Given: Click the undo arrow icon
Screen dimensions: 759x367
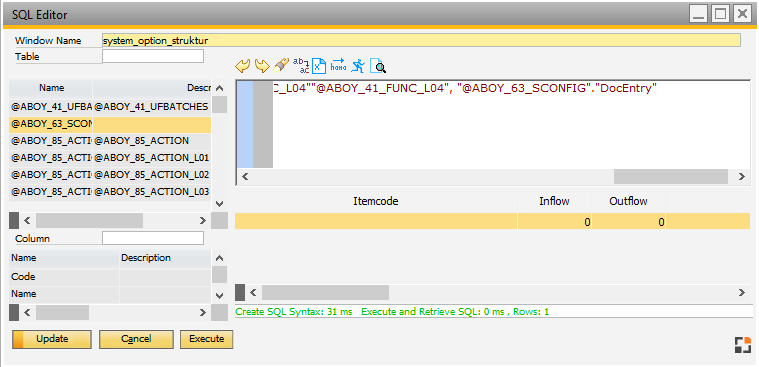Looking at the screenshot, I should 242,65.
